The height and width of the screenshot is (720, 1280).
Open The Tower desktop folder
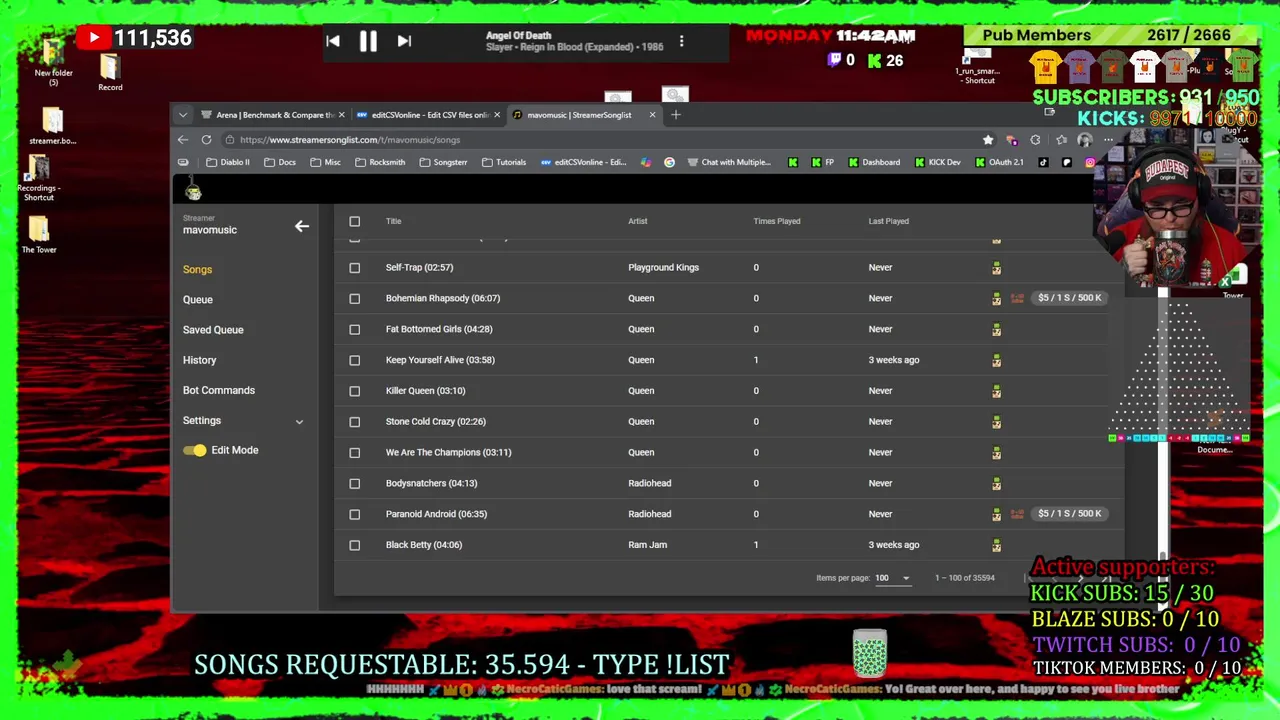(x=39, y=235)
